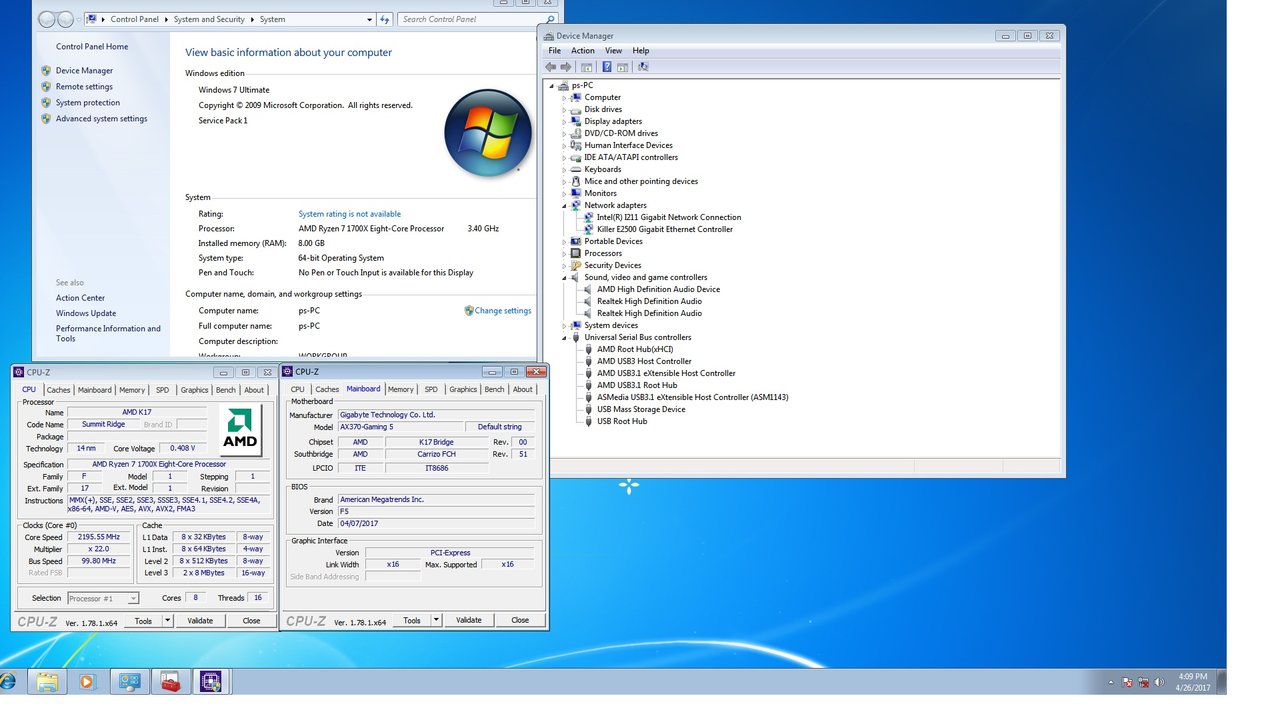Click the Action Center flag tray icon

(x=1127, y=682)
